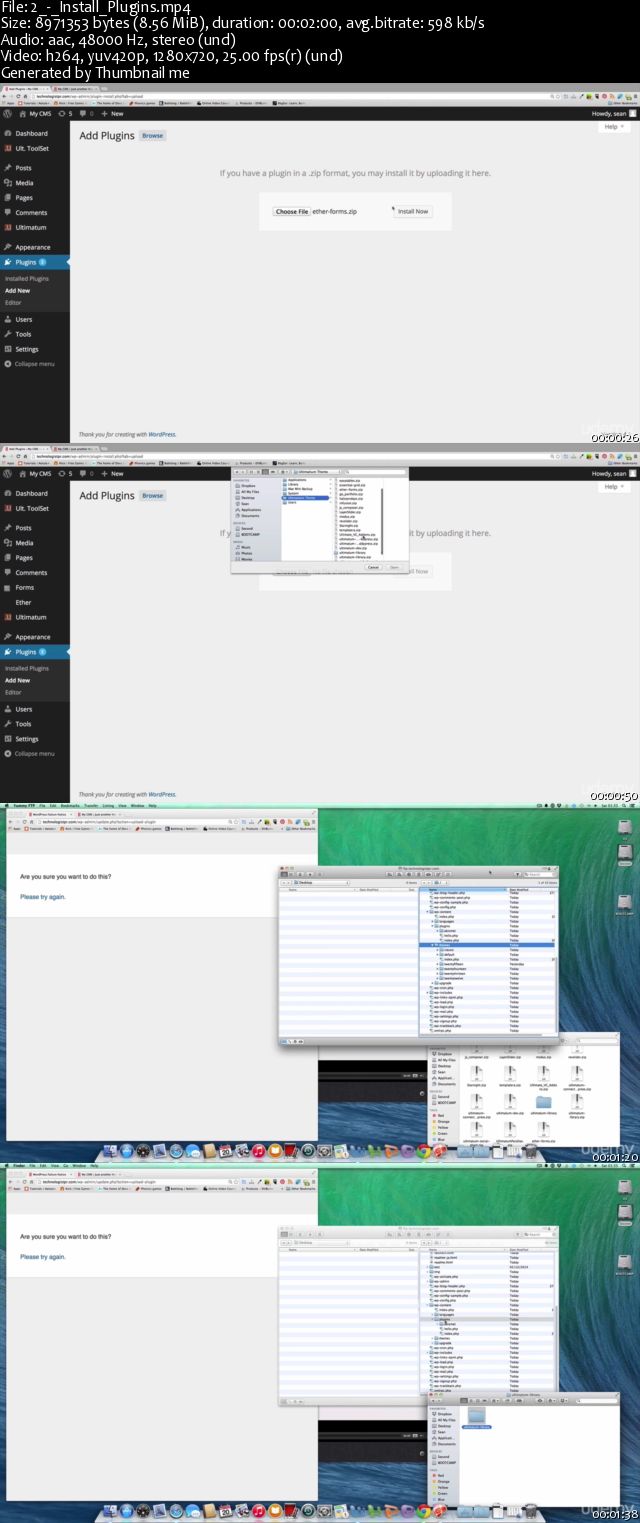
Task: Select Movies in file picker sidebar
Action: pos(246,559)
